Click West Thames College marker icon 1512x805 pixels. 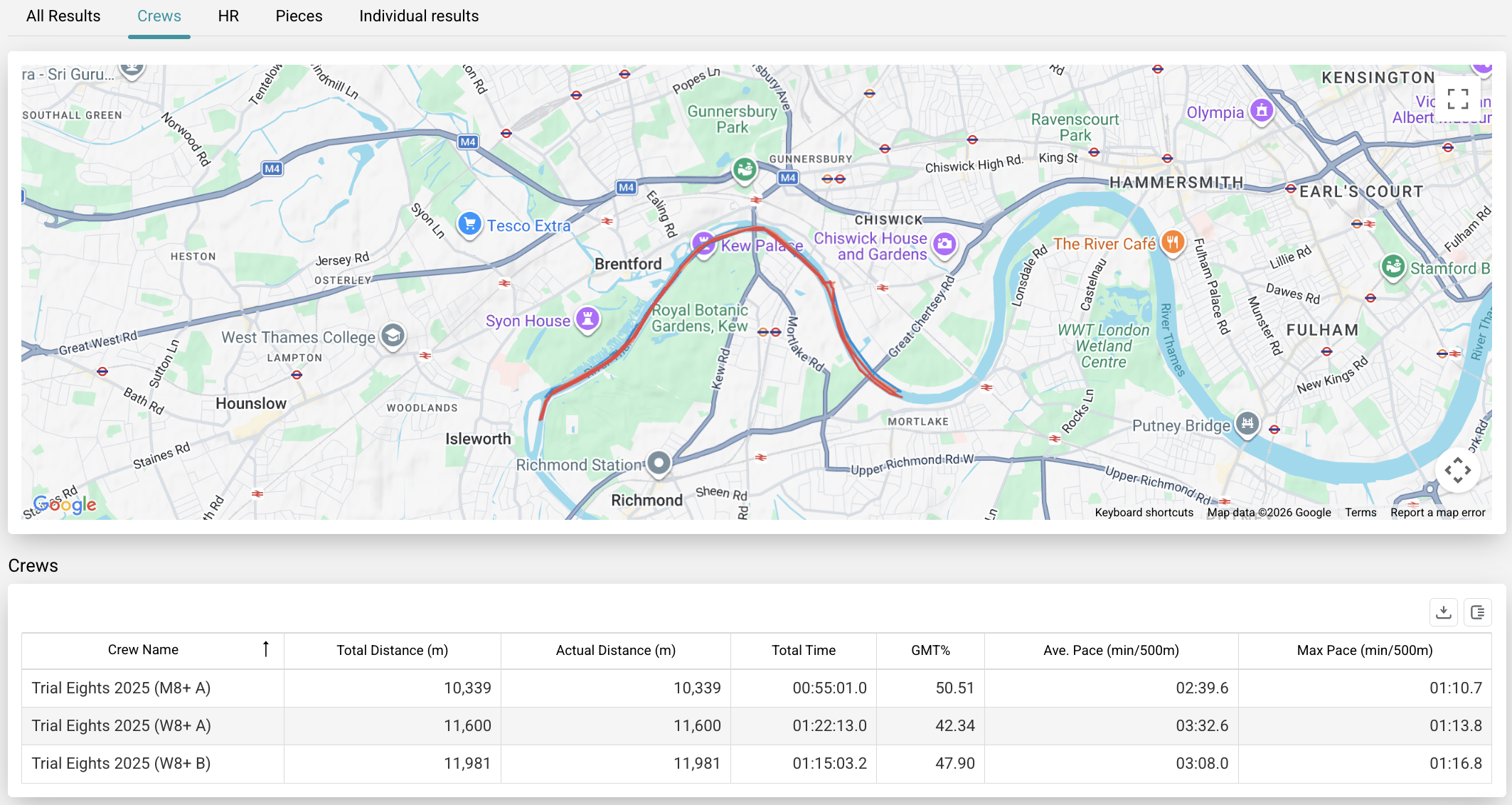coord(393,336)
